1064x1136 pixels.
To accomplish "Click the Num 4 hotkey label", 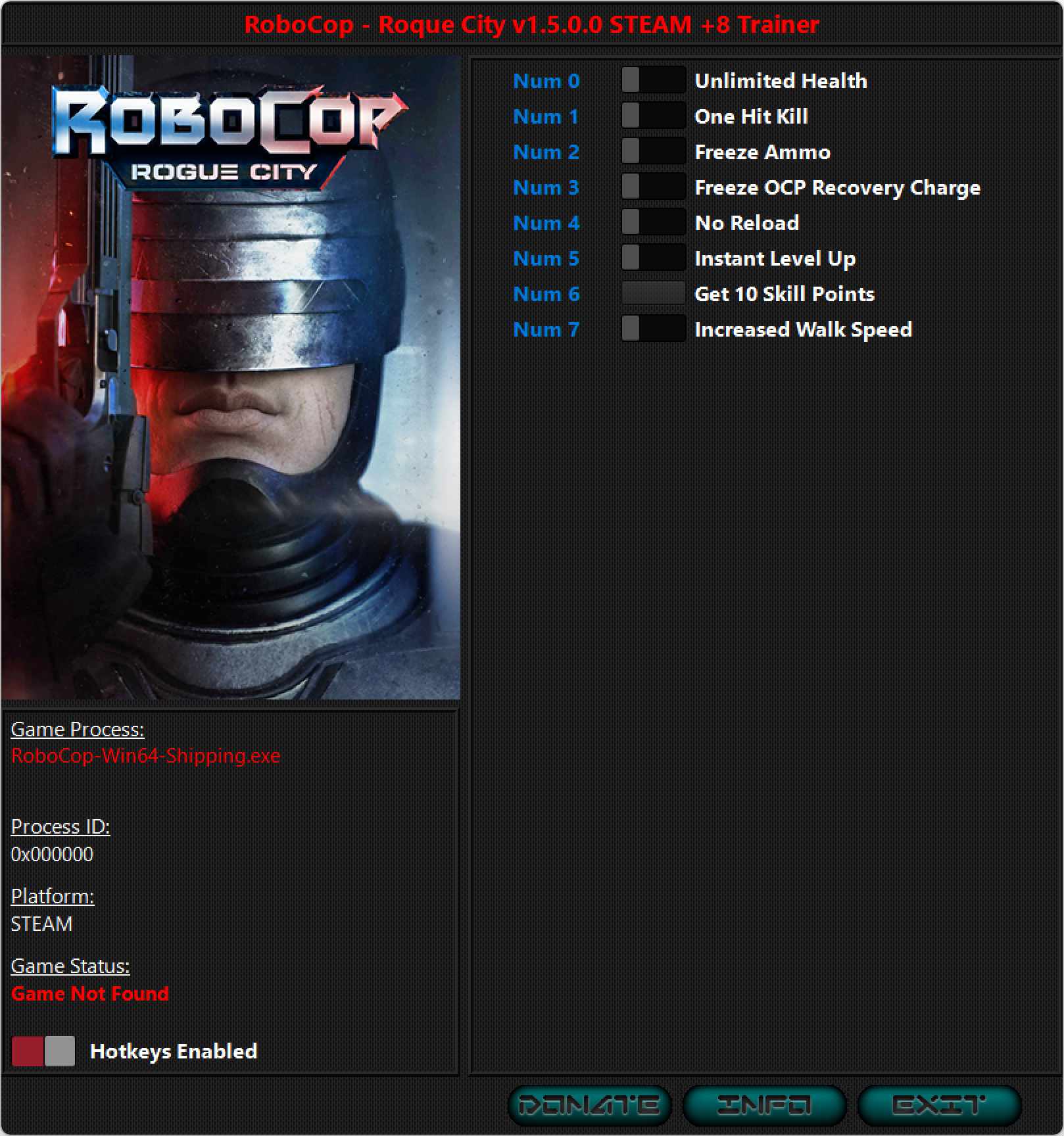I will (546, 223).
